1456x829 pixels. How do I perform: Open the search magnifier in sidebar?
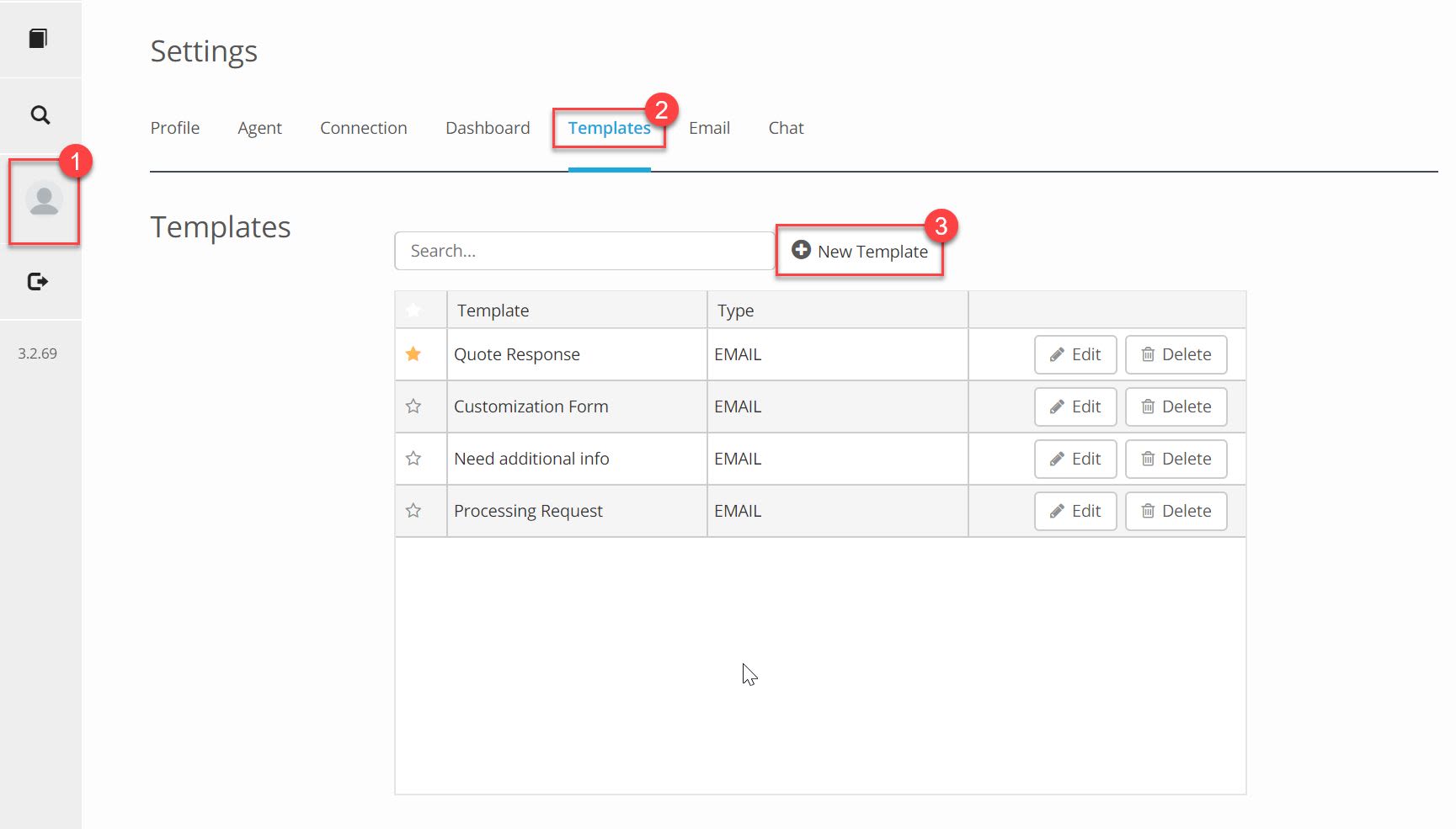point(40,115)
